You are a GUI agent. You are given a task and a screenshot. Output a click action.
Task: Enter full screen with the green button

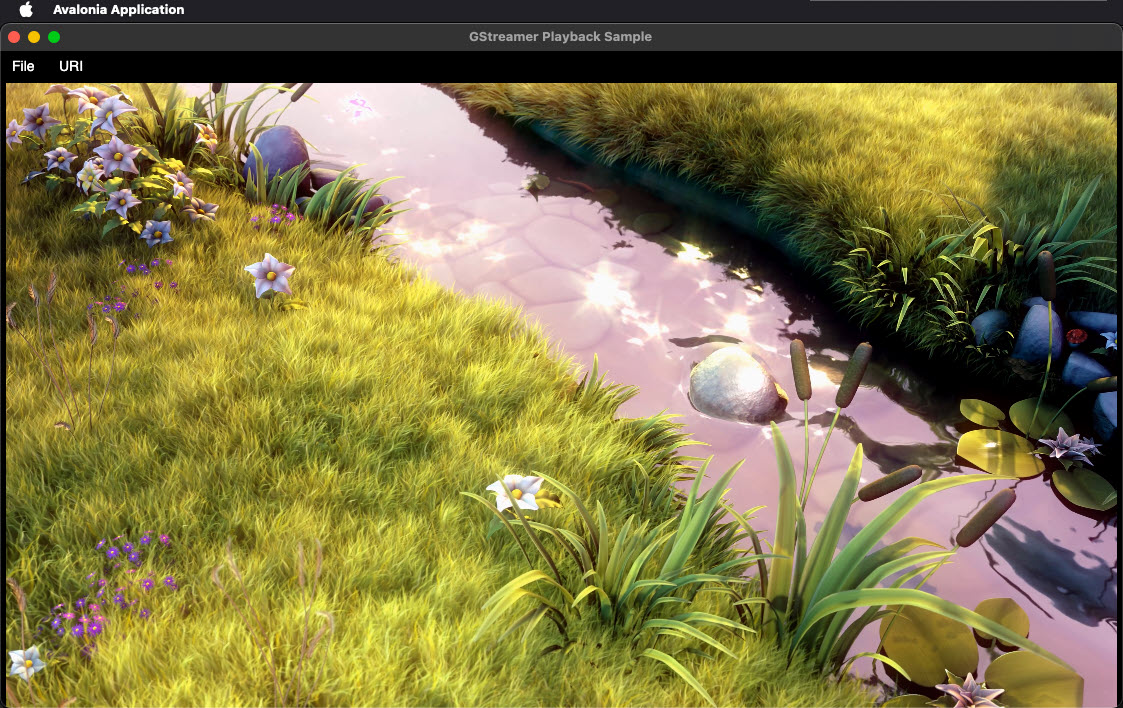(54, 35)
